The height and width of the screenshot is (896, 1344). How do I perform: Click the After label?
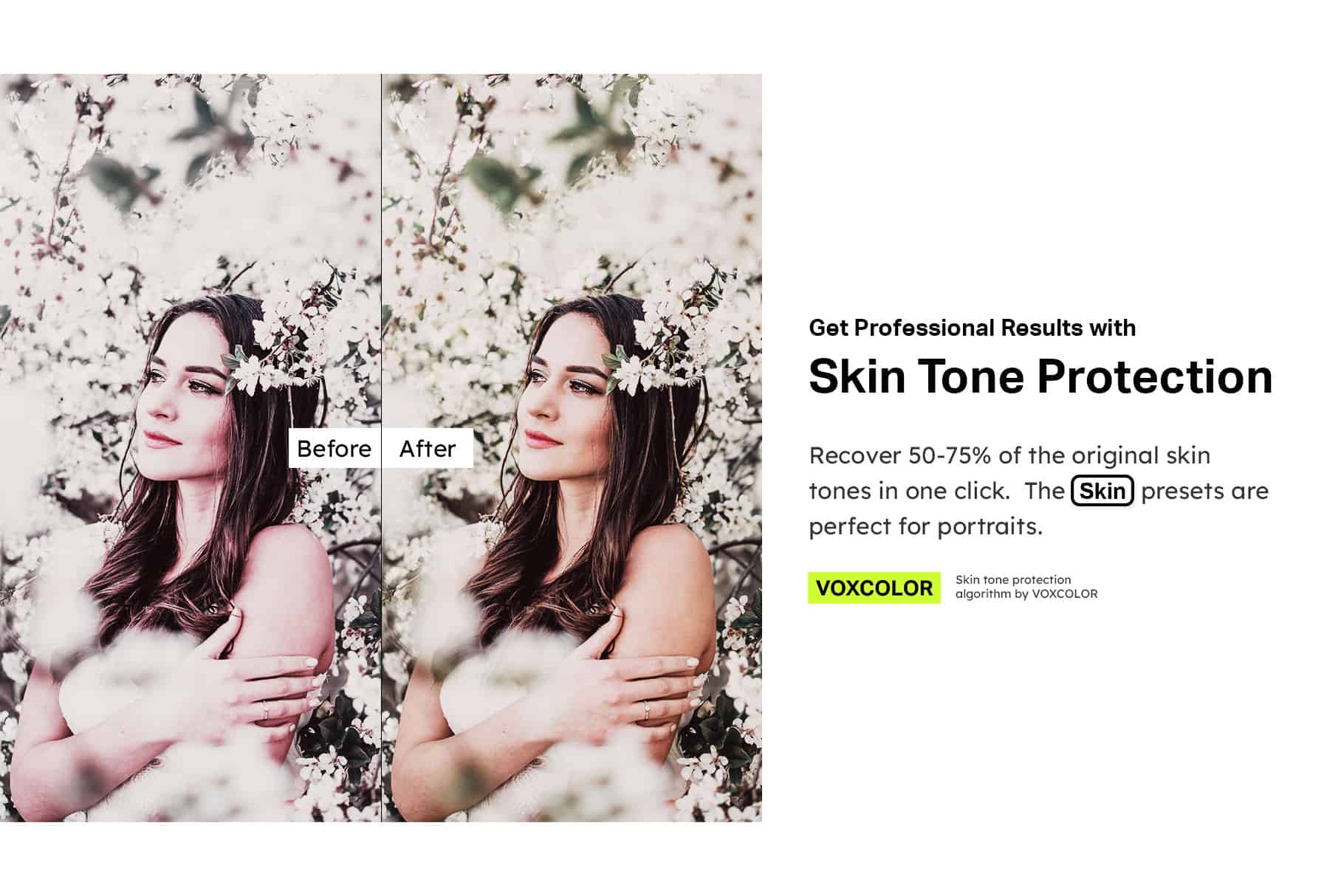tap(428, 448)
